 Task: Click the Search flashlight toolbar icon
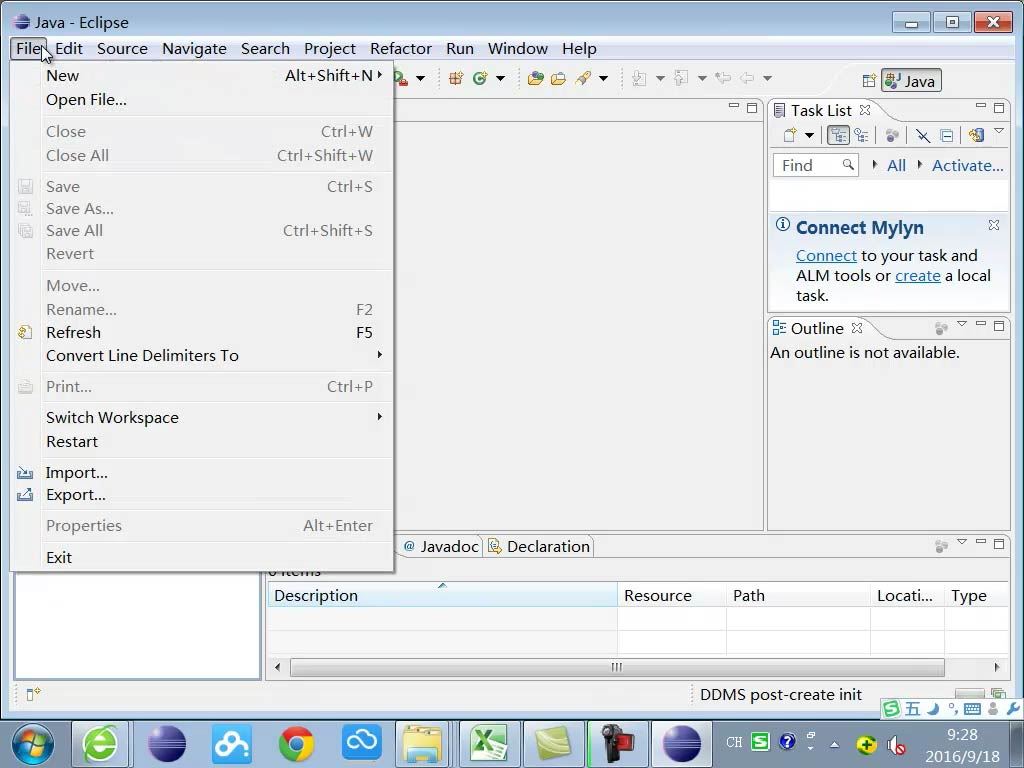(x=583, y=78)
